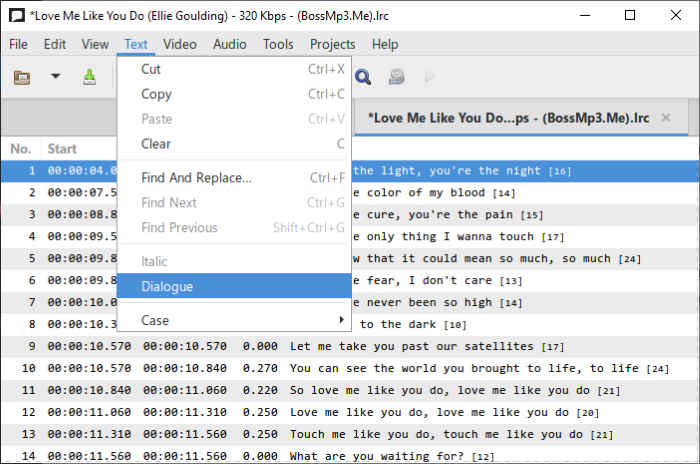Choose Copy from the Text menu

pos(234,94)
